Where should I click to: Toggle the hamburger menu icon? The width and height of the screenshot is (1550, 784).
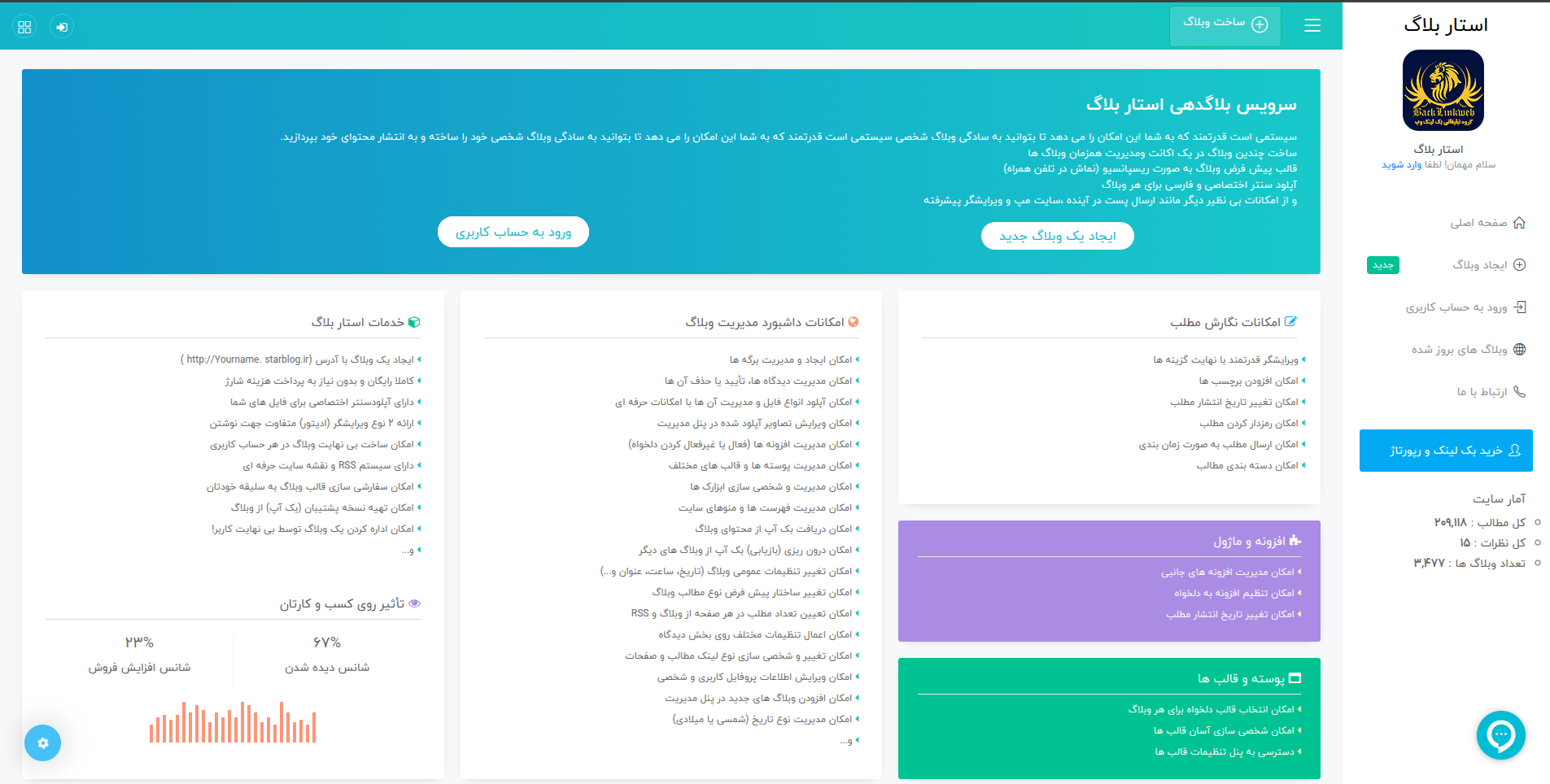pos(1312,25)
